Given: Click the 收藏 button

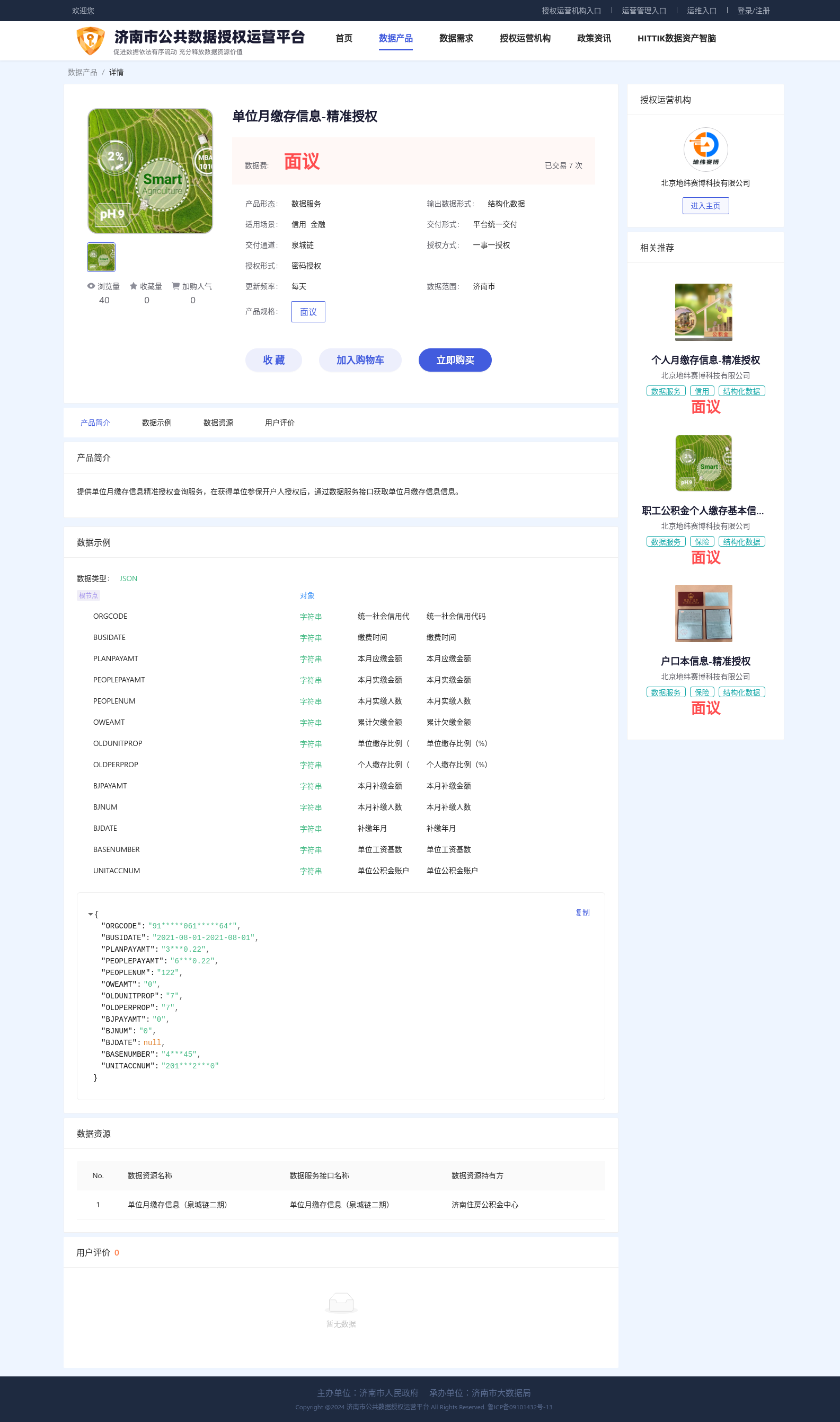Looking at the screenshot, I should tap(273, 360).
